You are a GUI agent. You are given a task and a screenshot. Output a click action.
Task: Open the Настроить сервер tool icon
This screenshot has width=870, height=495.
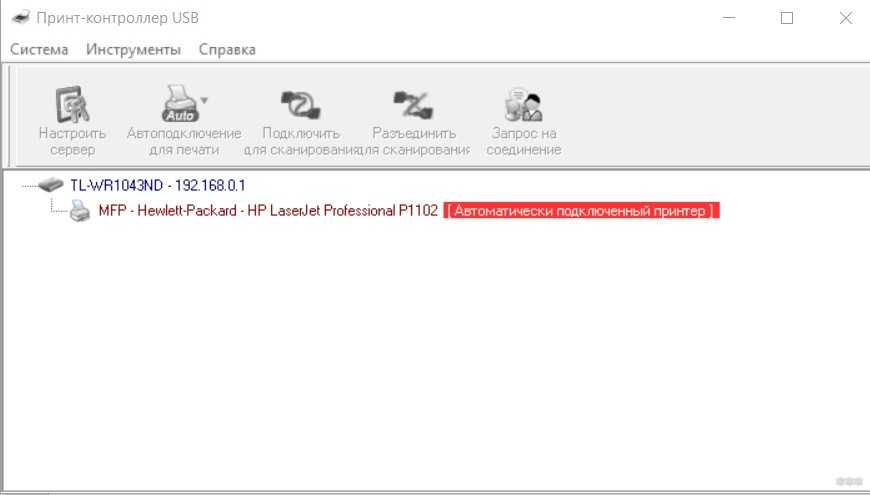(x=72, y=104)
